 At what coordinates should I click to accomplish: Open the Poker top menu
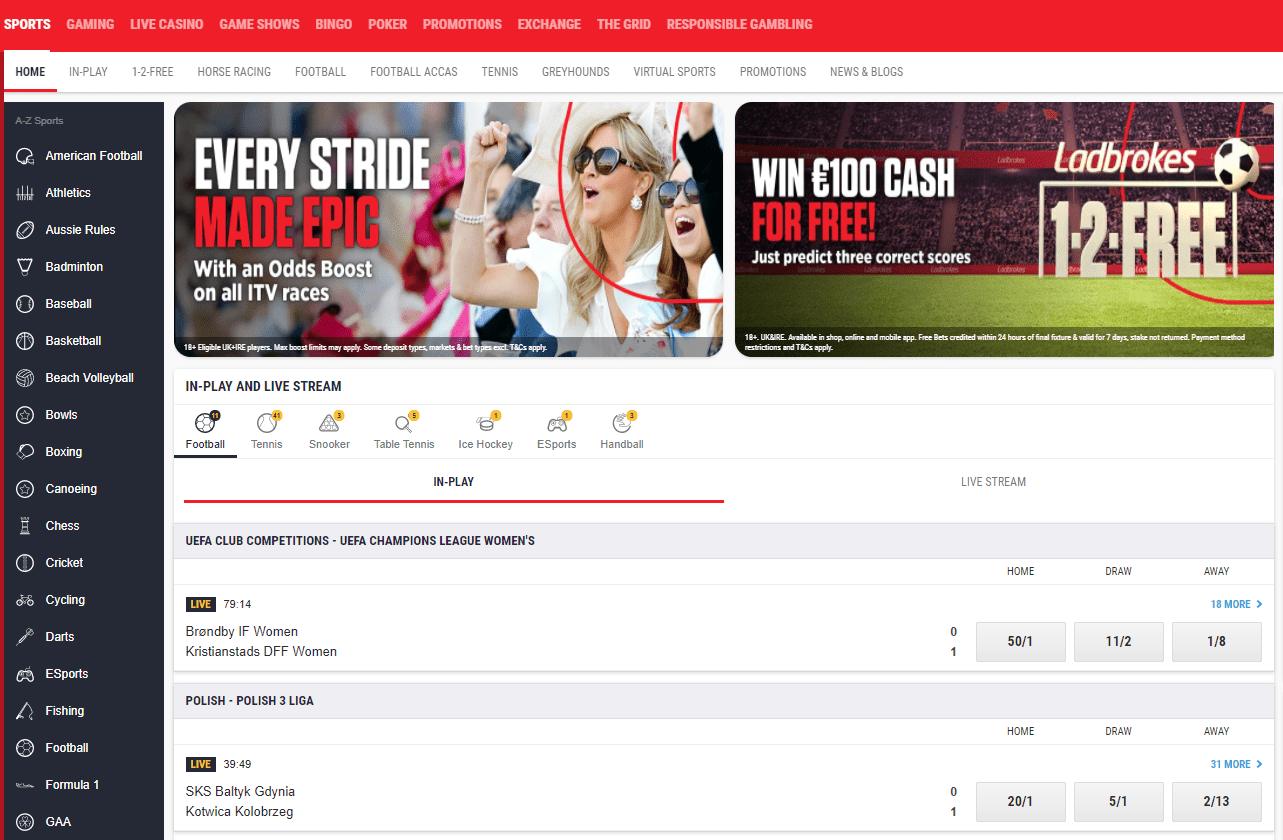click(388, 24)
